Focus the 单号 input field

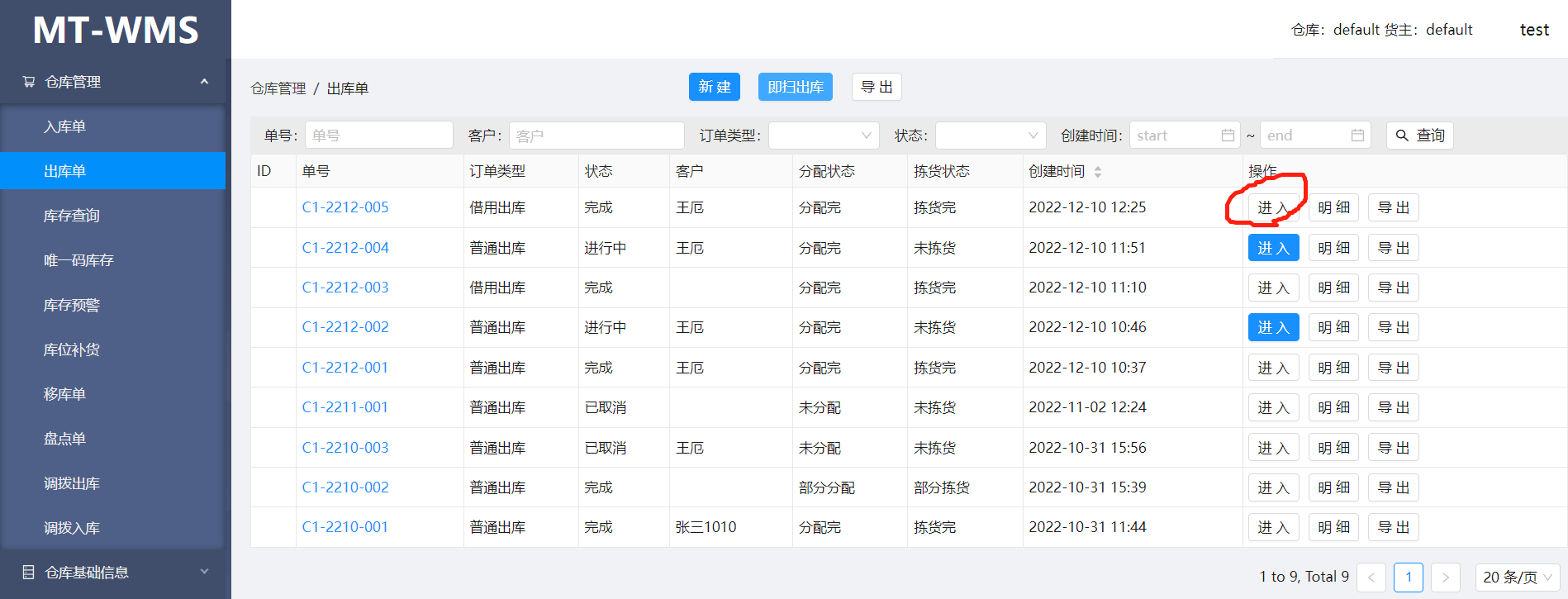click(379, 135)
